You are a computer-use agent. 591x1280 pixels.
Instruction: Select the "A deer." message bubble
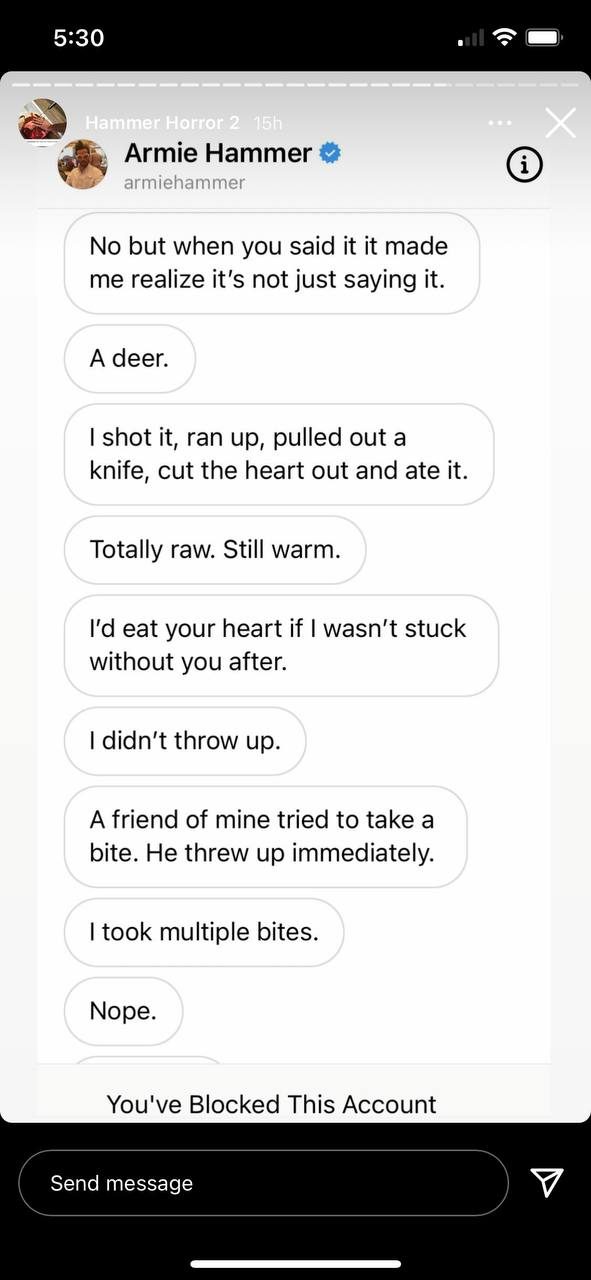pos(130,358)
